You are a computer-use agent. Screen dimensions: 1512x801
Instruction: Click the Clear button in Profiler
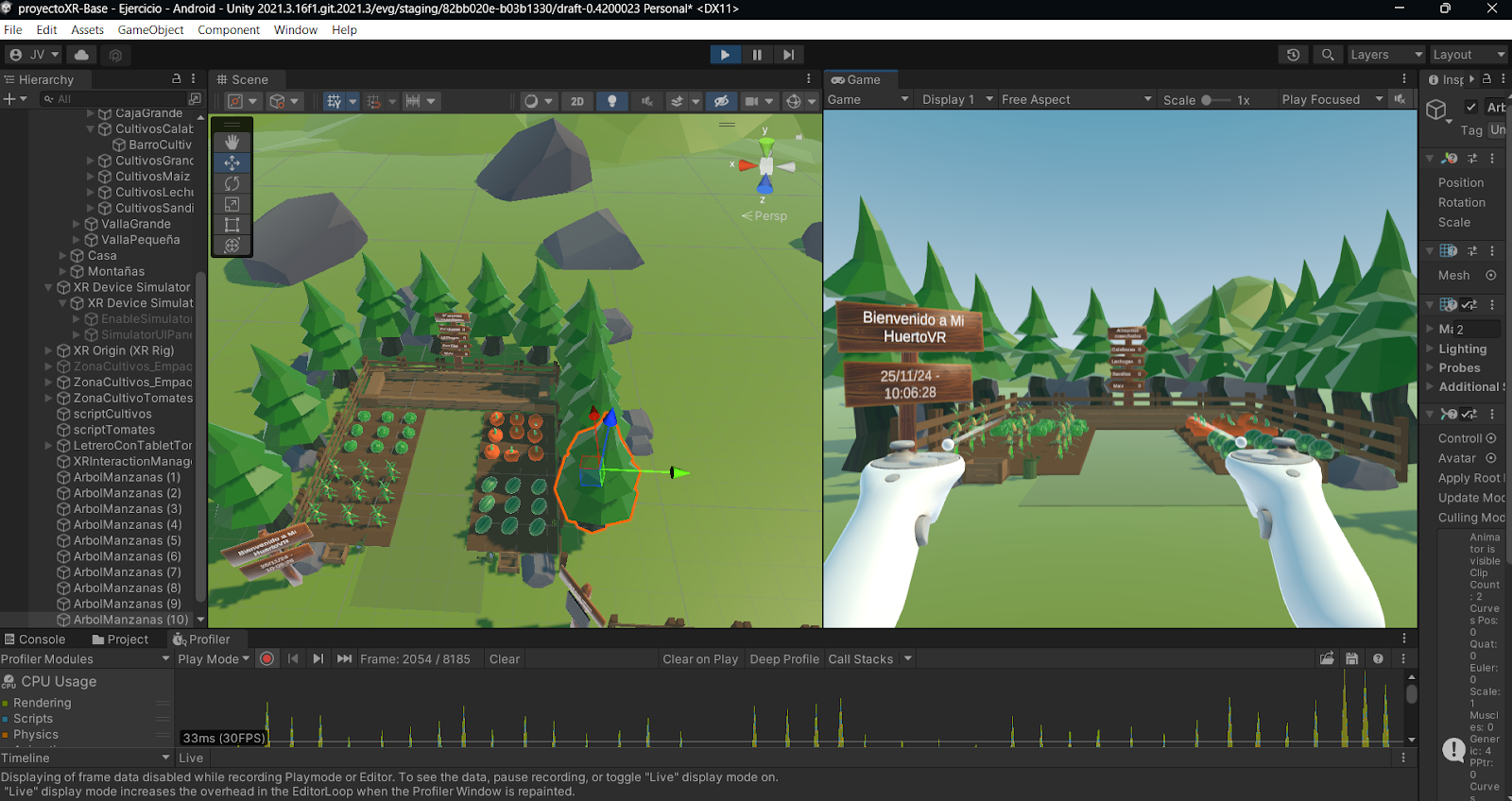click(x=504, y=659)
